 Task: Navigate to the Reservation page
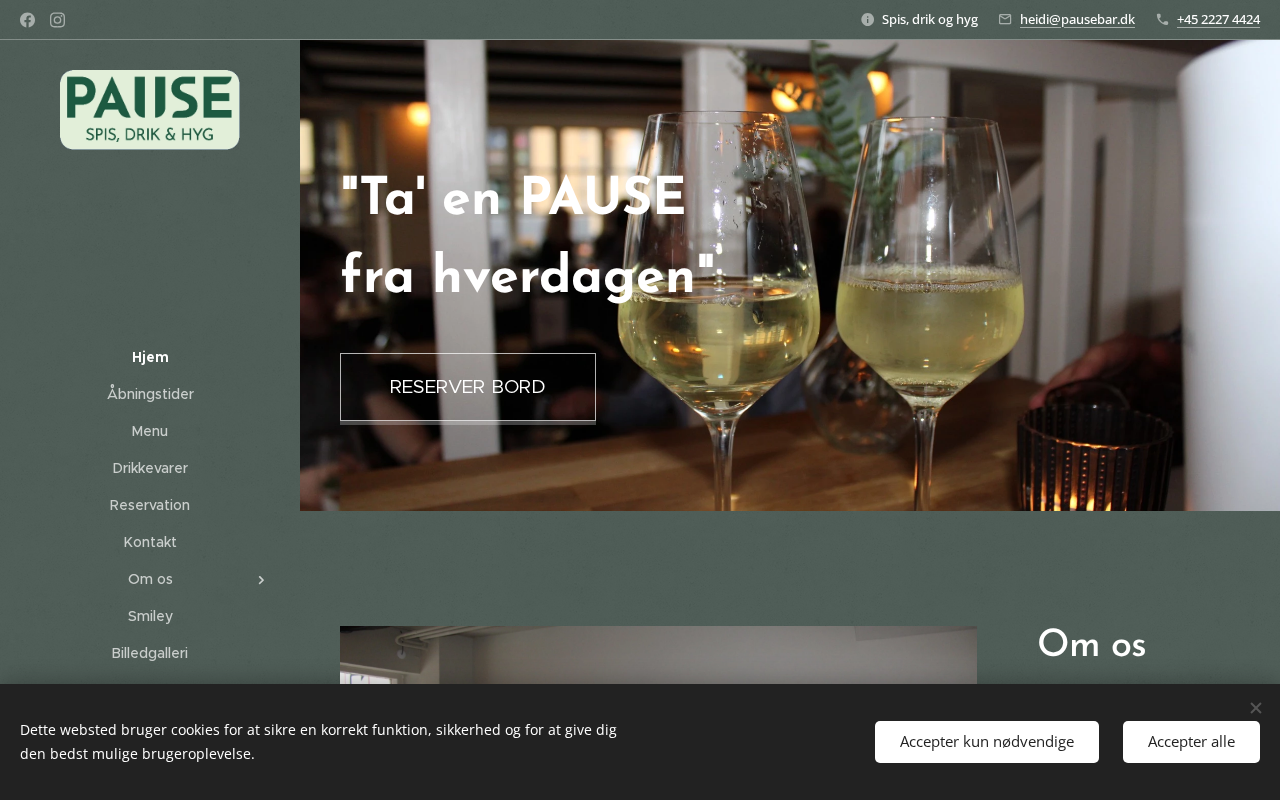(x=150, y=505)
